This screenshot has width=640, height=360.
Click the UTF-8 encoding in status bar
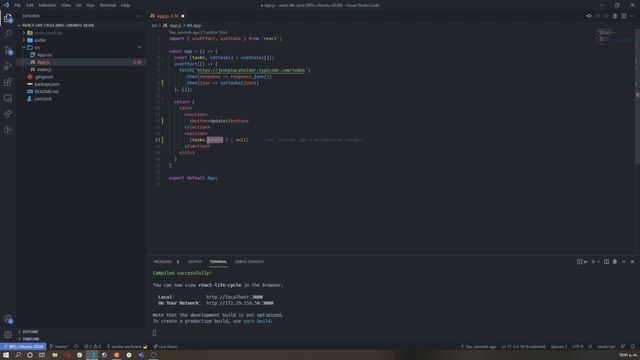click(578, 347)
